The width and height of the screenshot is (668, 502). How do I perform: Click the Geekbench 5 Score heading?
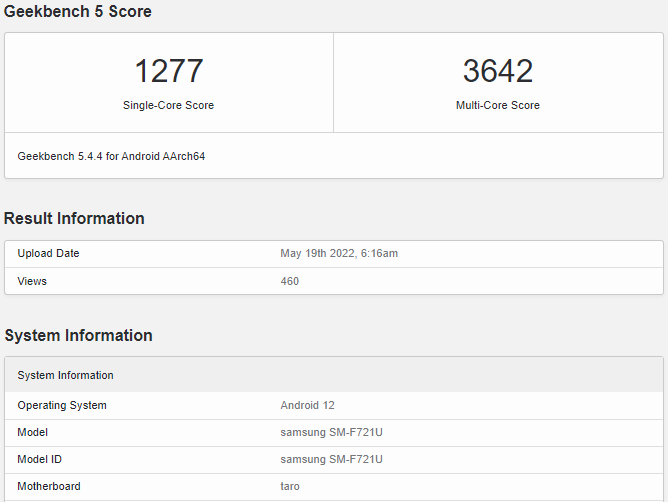tap(78, 11)
